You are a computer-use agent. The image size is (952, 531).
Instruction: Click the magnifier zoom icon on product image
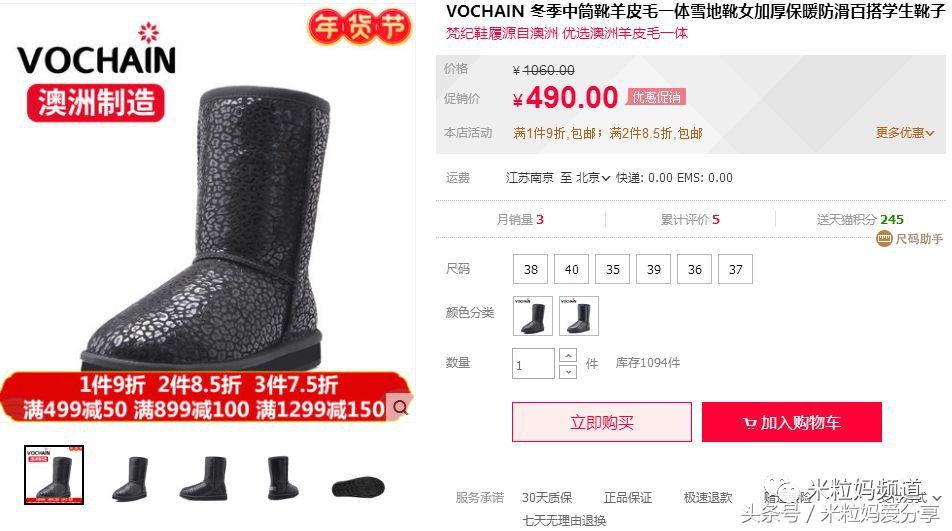[401, 408]
